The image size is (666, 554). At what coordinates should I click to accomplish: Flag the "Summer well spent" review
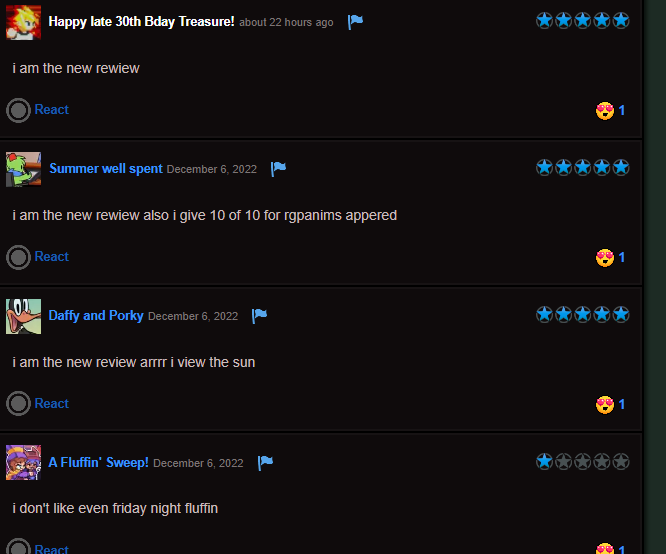(x=278, y=169)
